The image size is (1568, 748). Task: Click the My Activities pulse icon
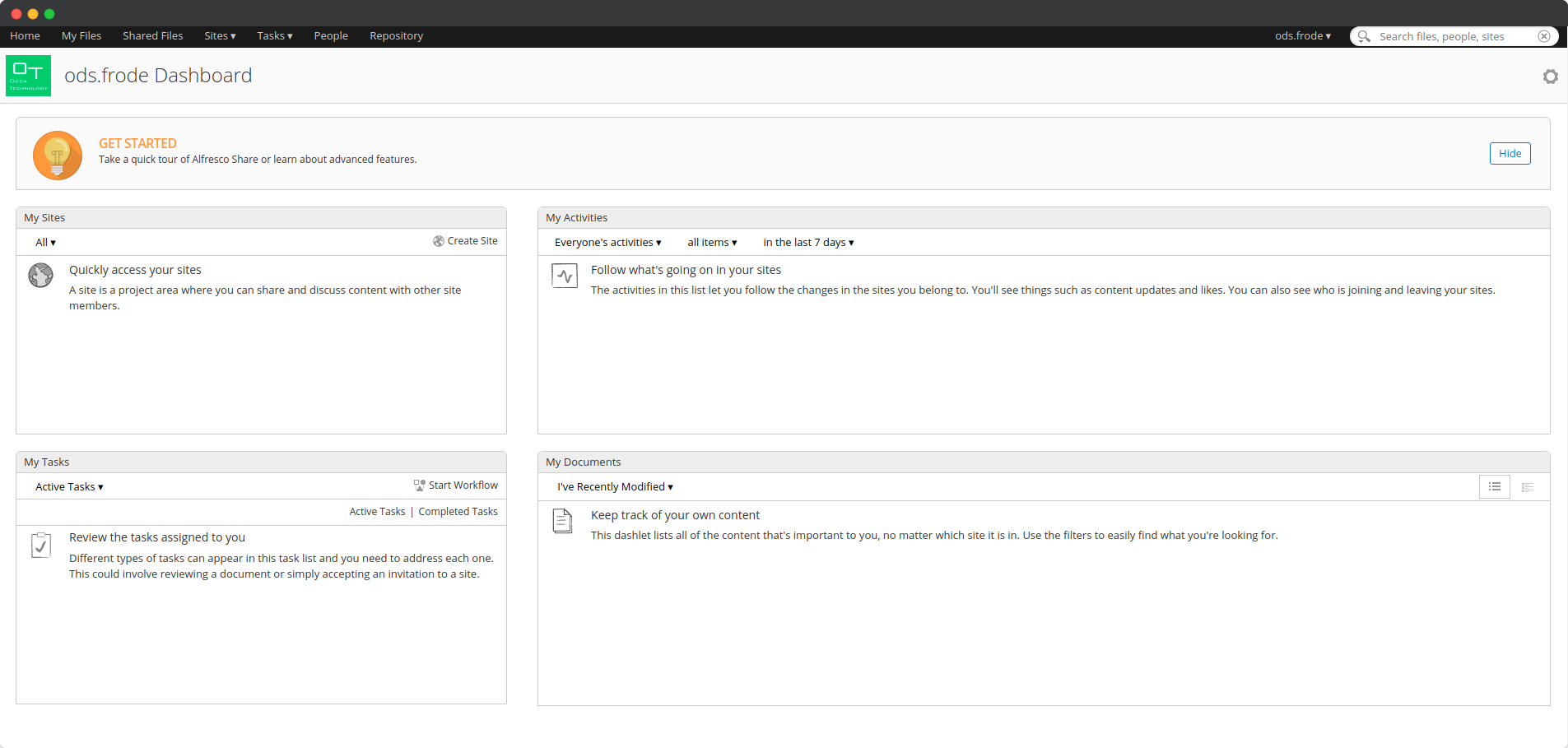click(x=565, y=276)
